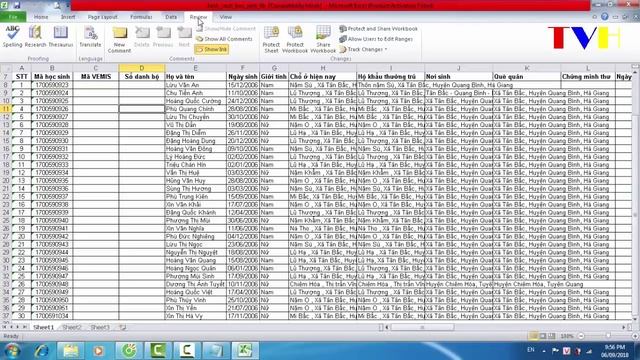Click the insert new worksheet icon

click(x=123, y=327)
